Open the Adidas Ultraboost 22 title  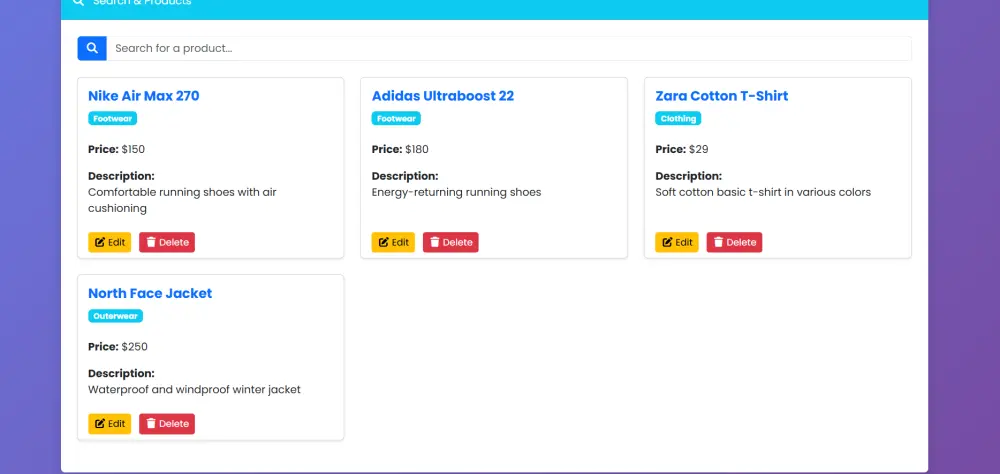tap(442, 96)
